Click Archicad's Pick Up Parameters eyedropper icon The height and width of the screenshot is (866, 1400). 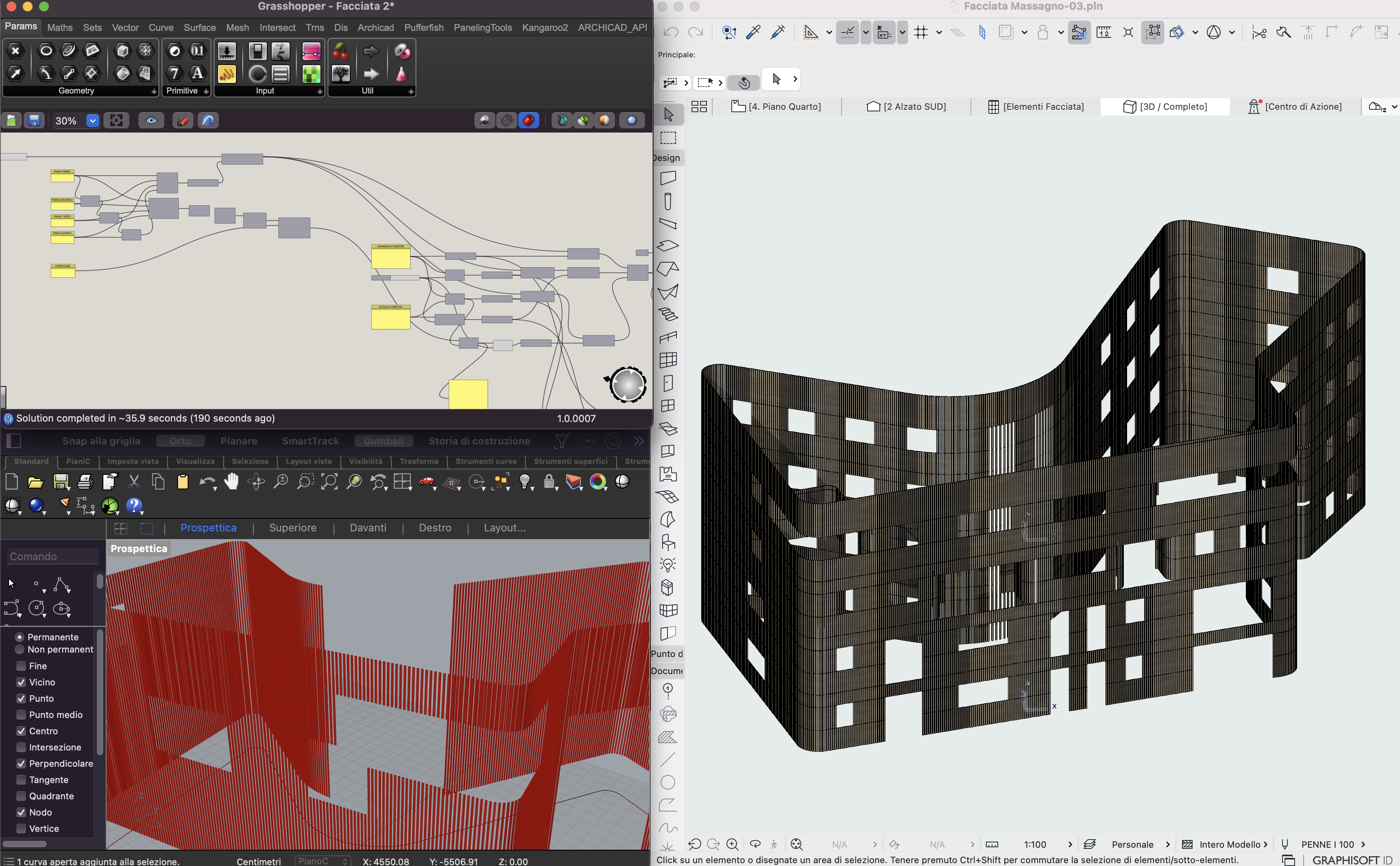pyautogui.click(x=753, y=32)
